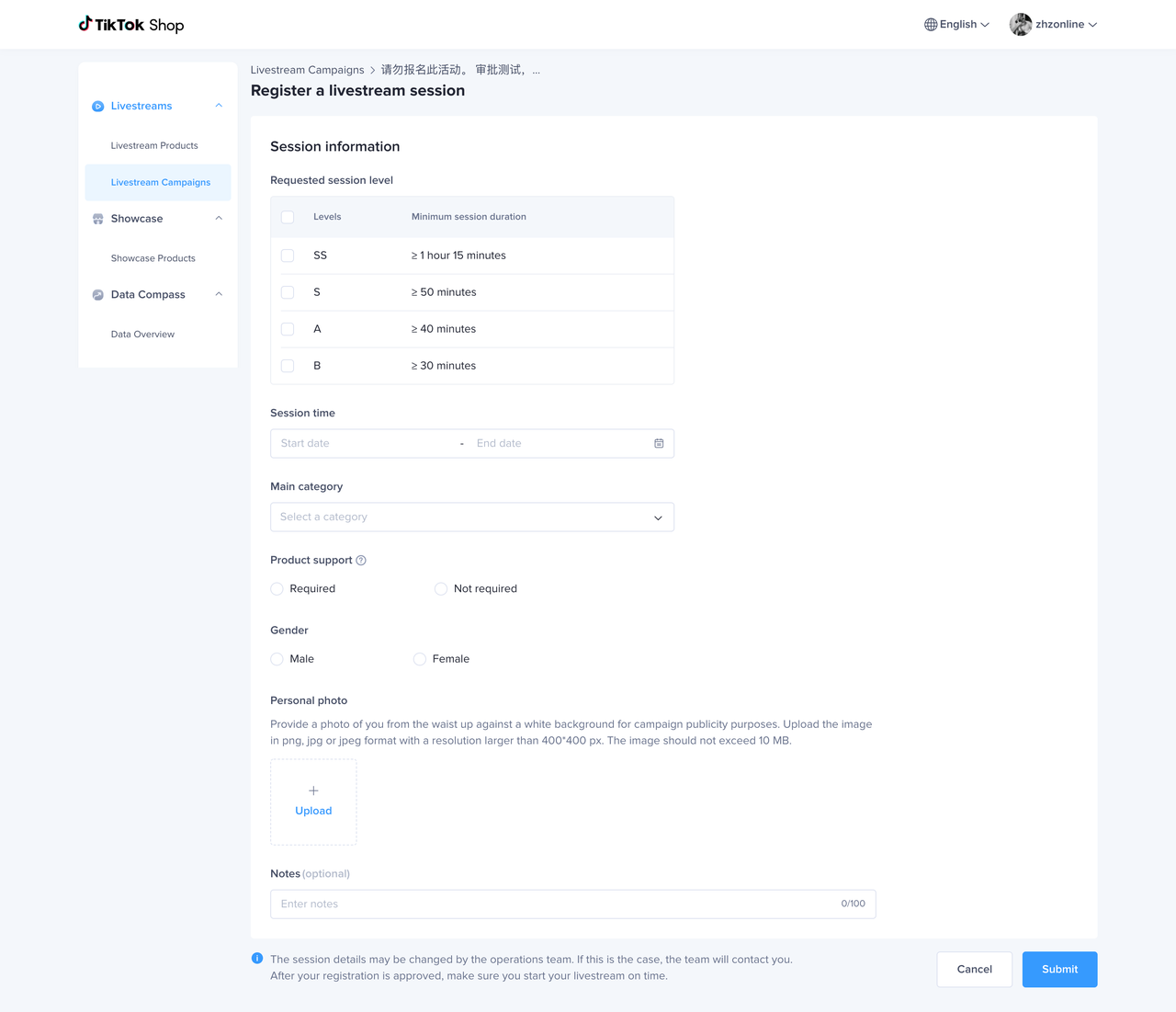
Task: Click the Product support help icon
Action: 361,561
